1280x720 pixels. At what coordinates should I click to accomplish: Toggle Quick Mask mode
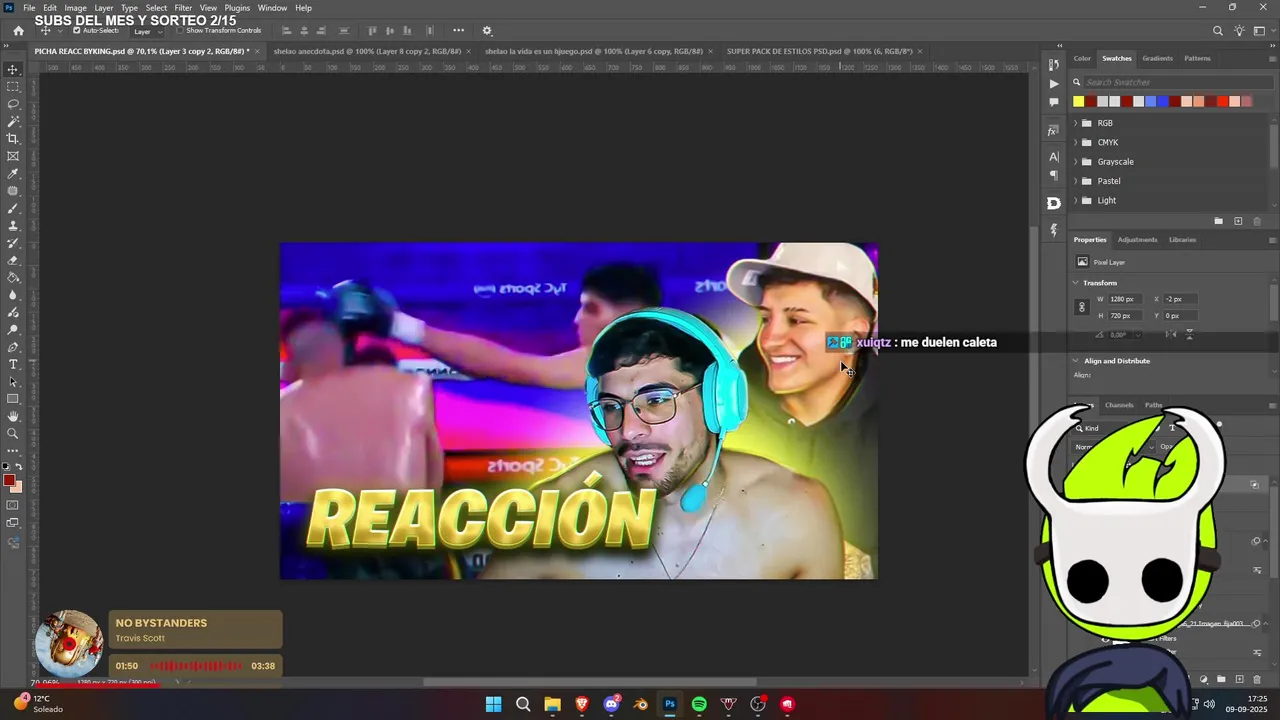coord(13,506)
